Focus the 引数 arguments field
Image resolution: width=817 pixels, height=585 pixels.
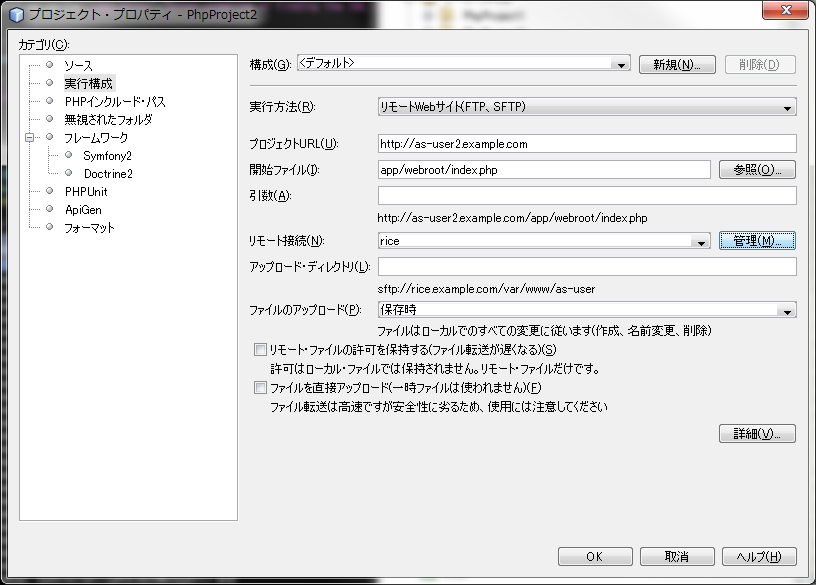587,195
